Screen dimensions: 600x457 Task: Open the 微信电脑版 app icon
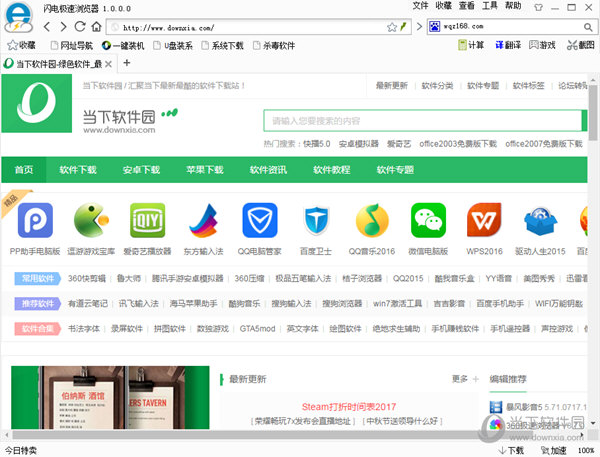(428, 220)
